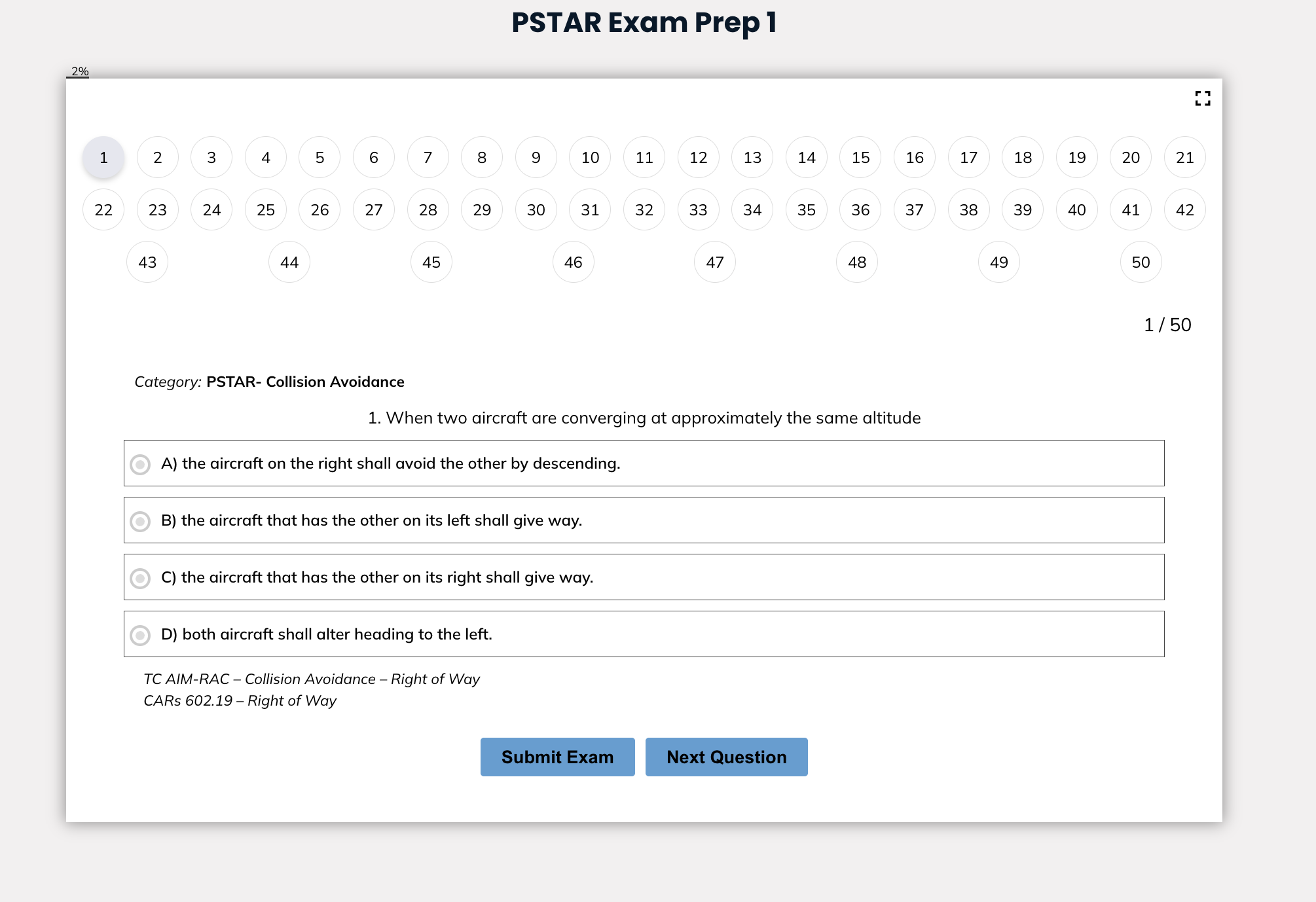Open question 42
This screenshot has width=1316, height=902.
coord(1184,209)
